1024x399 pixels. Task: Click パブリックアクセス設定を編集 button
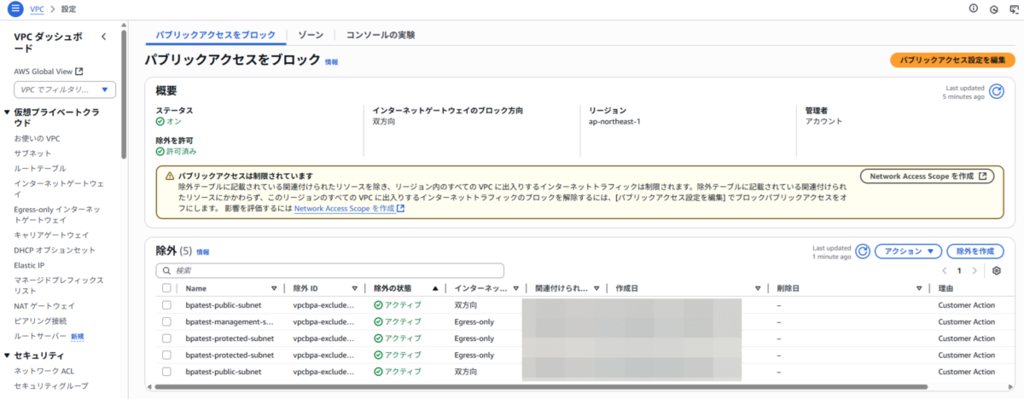point(952,60)
